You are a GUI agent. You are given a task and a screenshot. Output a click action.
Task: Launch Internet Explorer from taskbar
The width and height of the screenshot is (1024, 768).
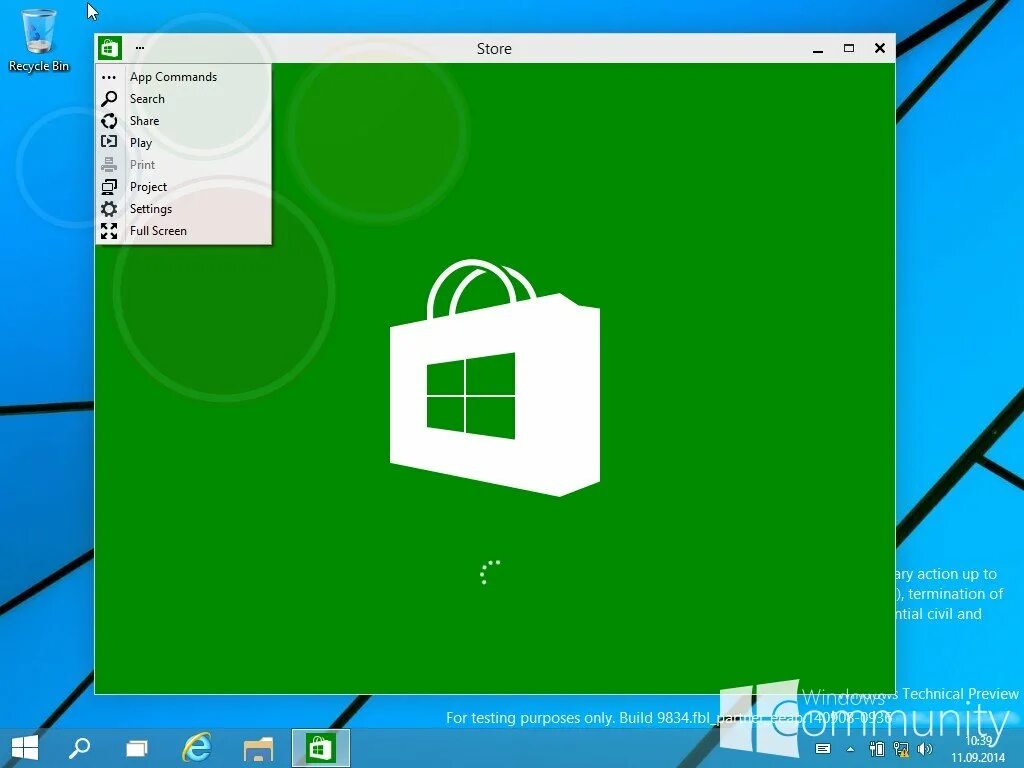[x=197, y=748]
